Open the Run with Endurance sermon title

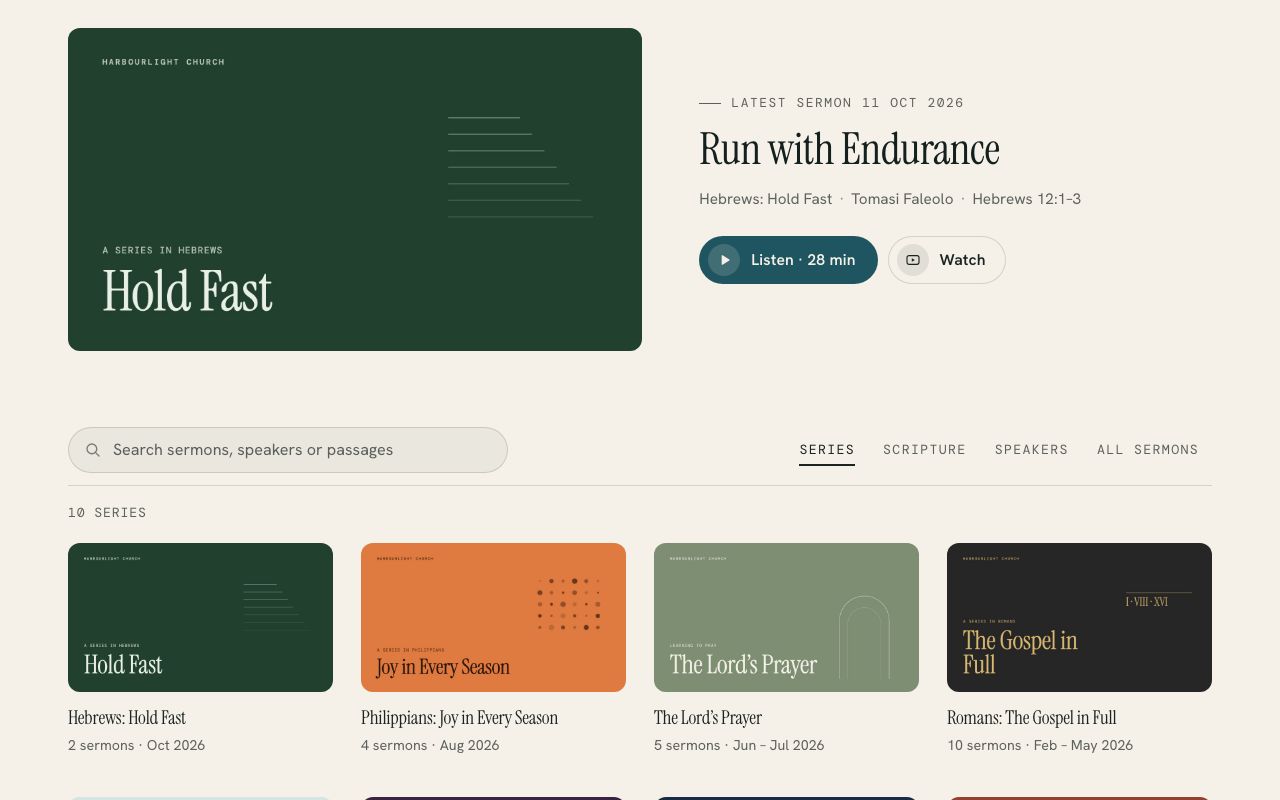(849, 149)
